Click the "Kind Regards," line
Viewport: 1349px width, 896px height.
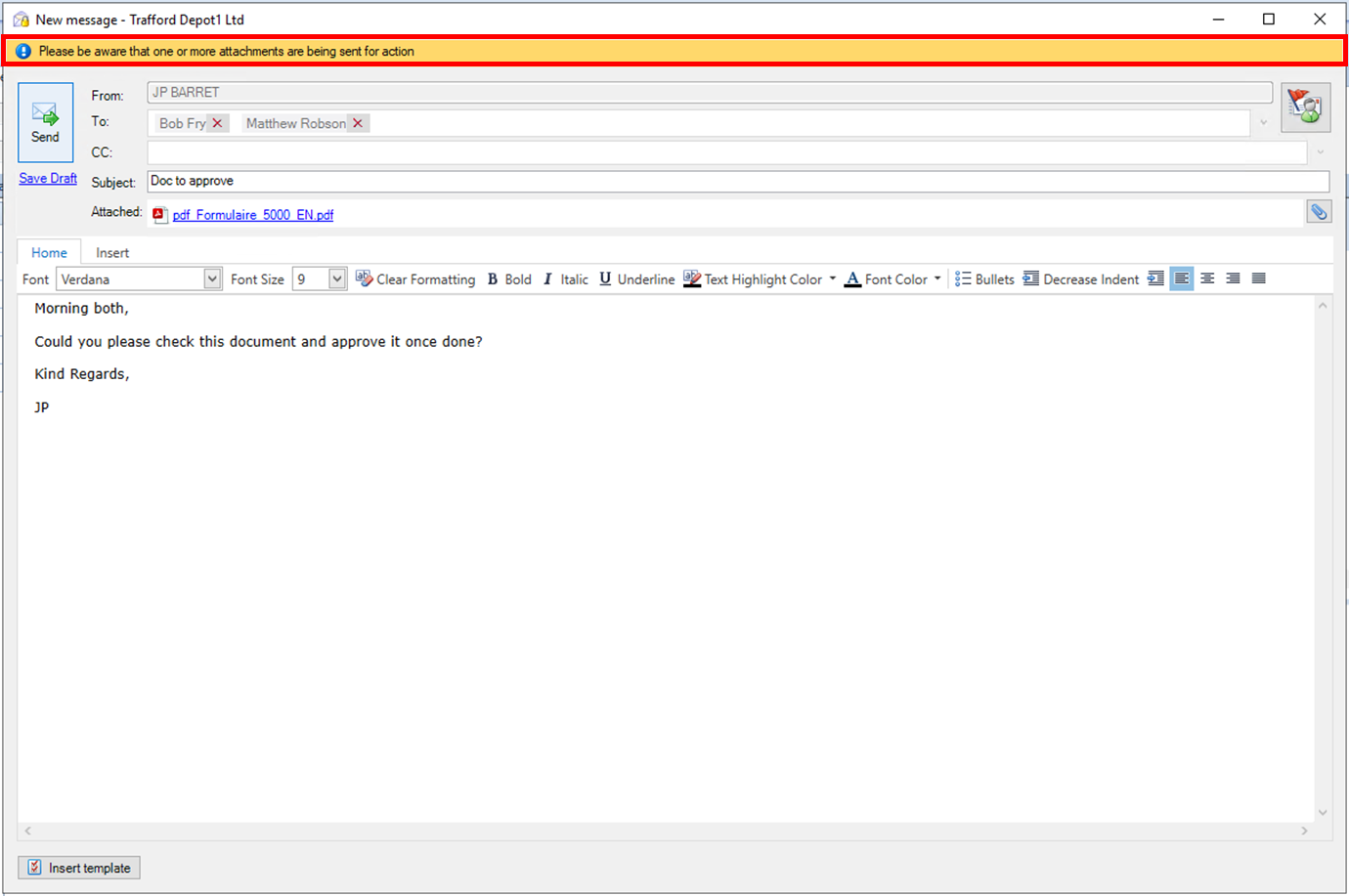pyautogui.click(x=81, y=374)
